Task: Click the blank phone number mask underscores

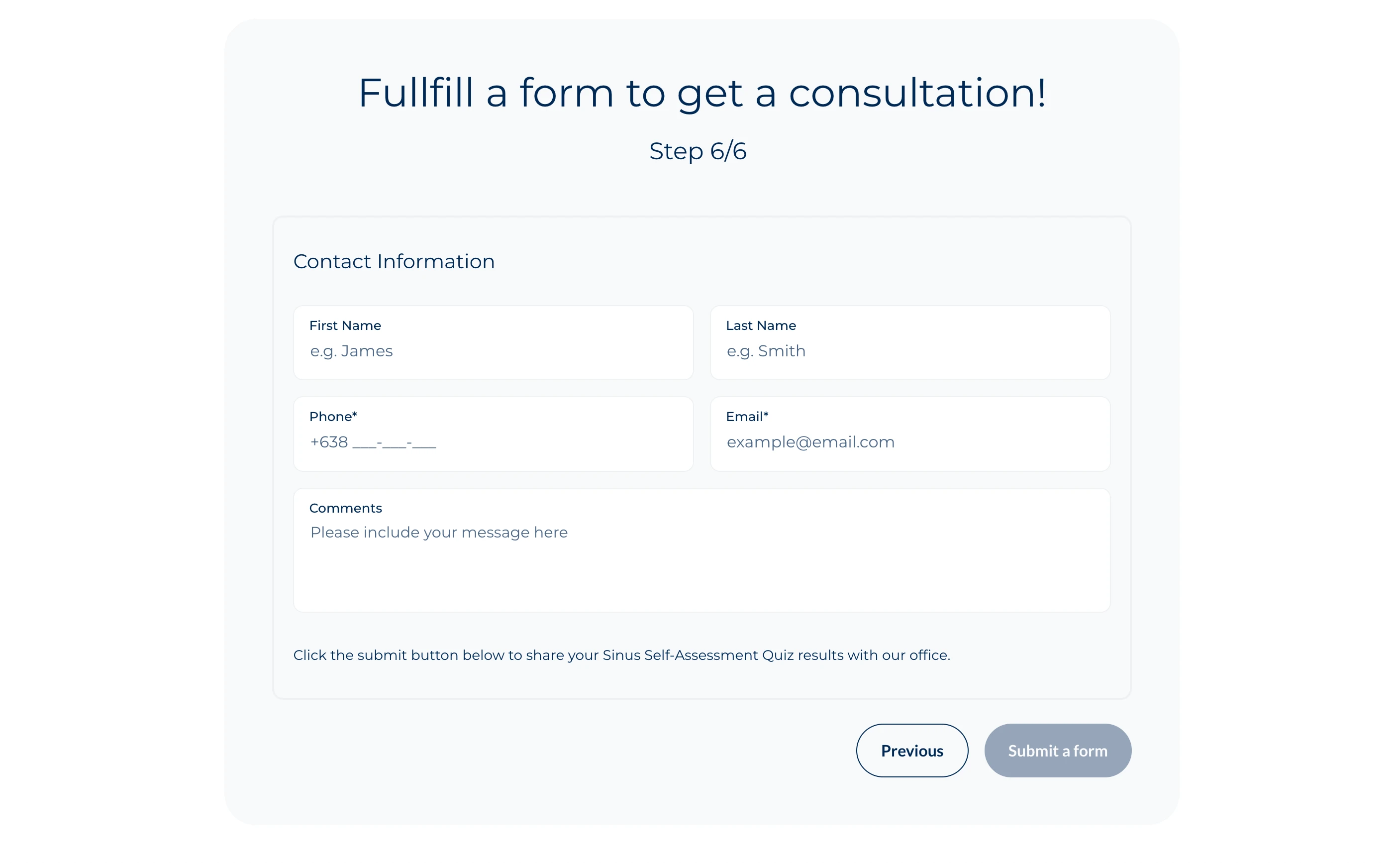Action: click(x=394, y=443)
